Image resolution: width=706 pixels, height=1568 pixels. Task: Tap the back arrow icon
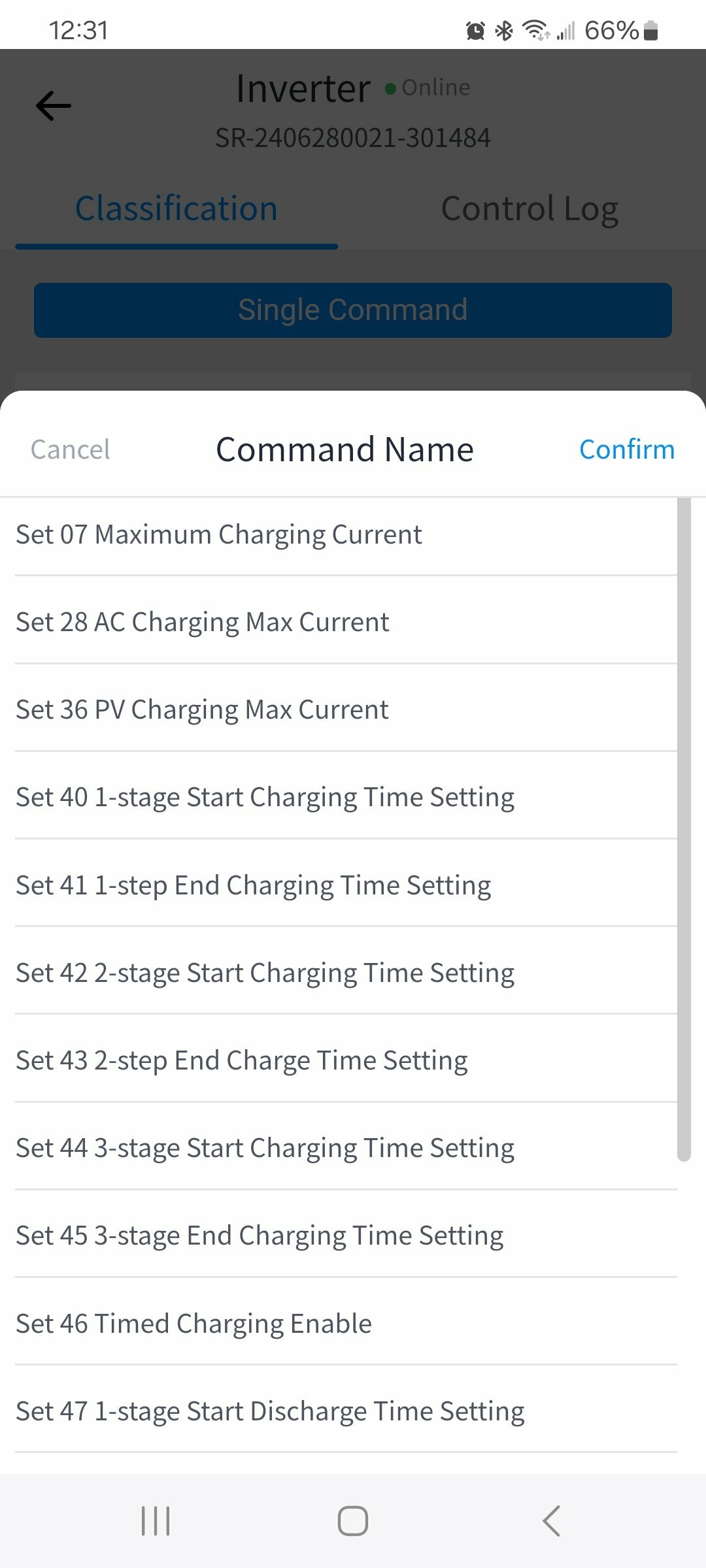coord(54,106)
